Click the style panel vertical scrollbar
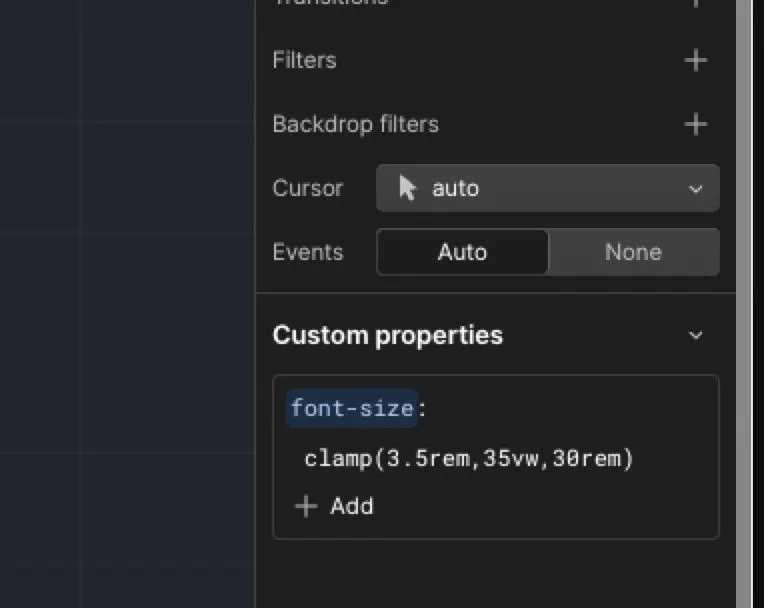 tap(744, 304)
